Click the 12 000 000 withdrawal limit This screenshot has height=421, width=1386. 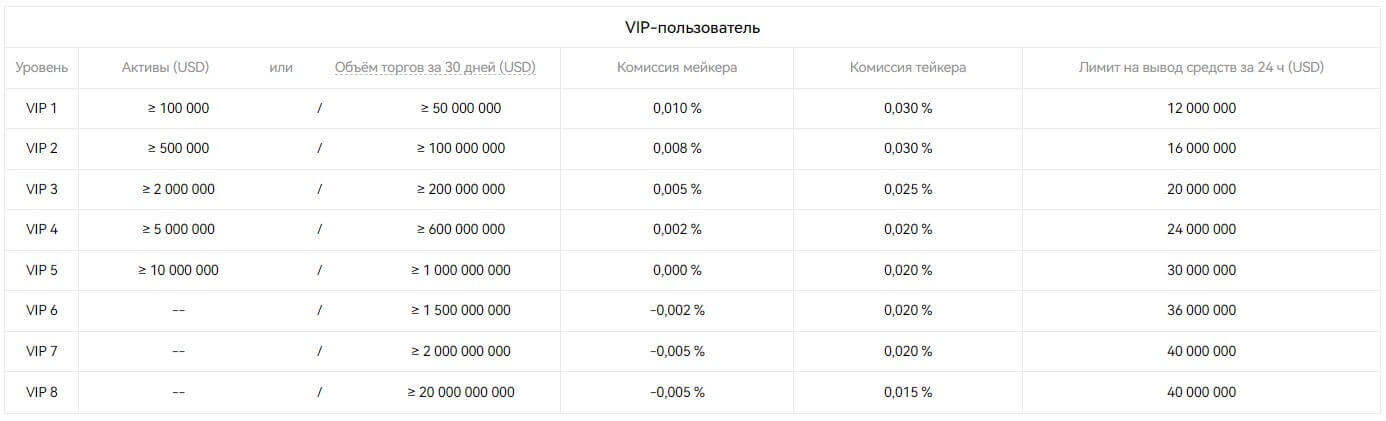pos(1201,108)
